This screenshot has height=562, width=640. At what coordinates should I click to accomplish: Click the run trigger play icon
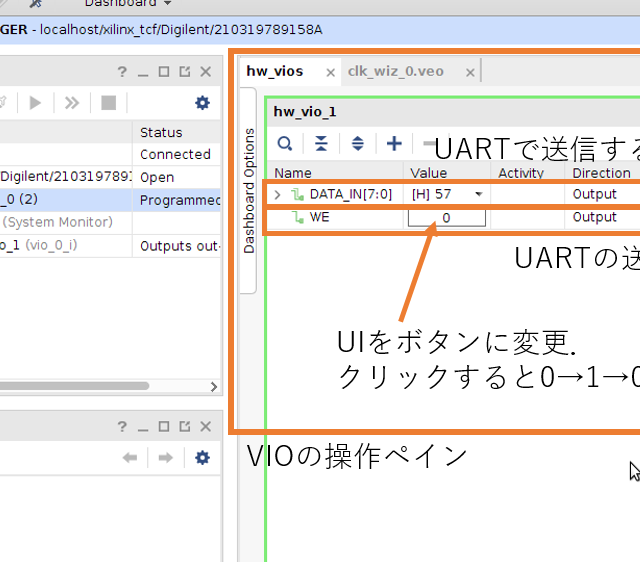[x=36, y=102]
